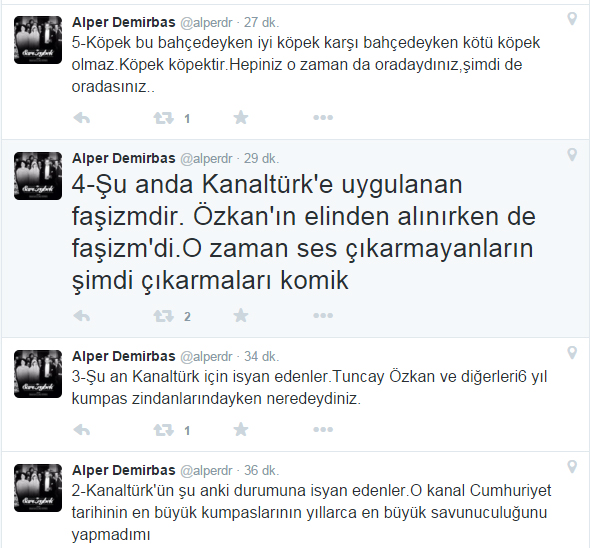Open more menu on 34 dk. tweet
The height and width of the screenshot is (548, 590).
click(323, 429)
